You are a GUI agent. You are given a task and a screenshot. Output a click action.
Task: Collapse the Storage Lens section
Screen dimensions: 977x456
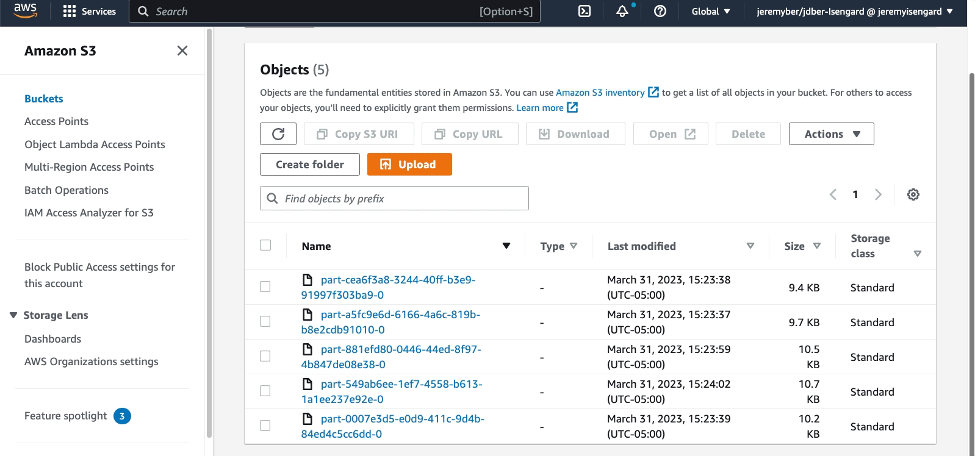(x=13, y=315)
